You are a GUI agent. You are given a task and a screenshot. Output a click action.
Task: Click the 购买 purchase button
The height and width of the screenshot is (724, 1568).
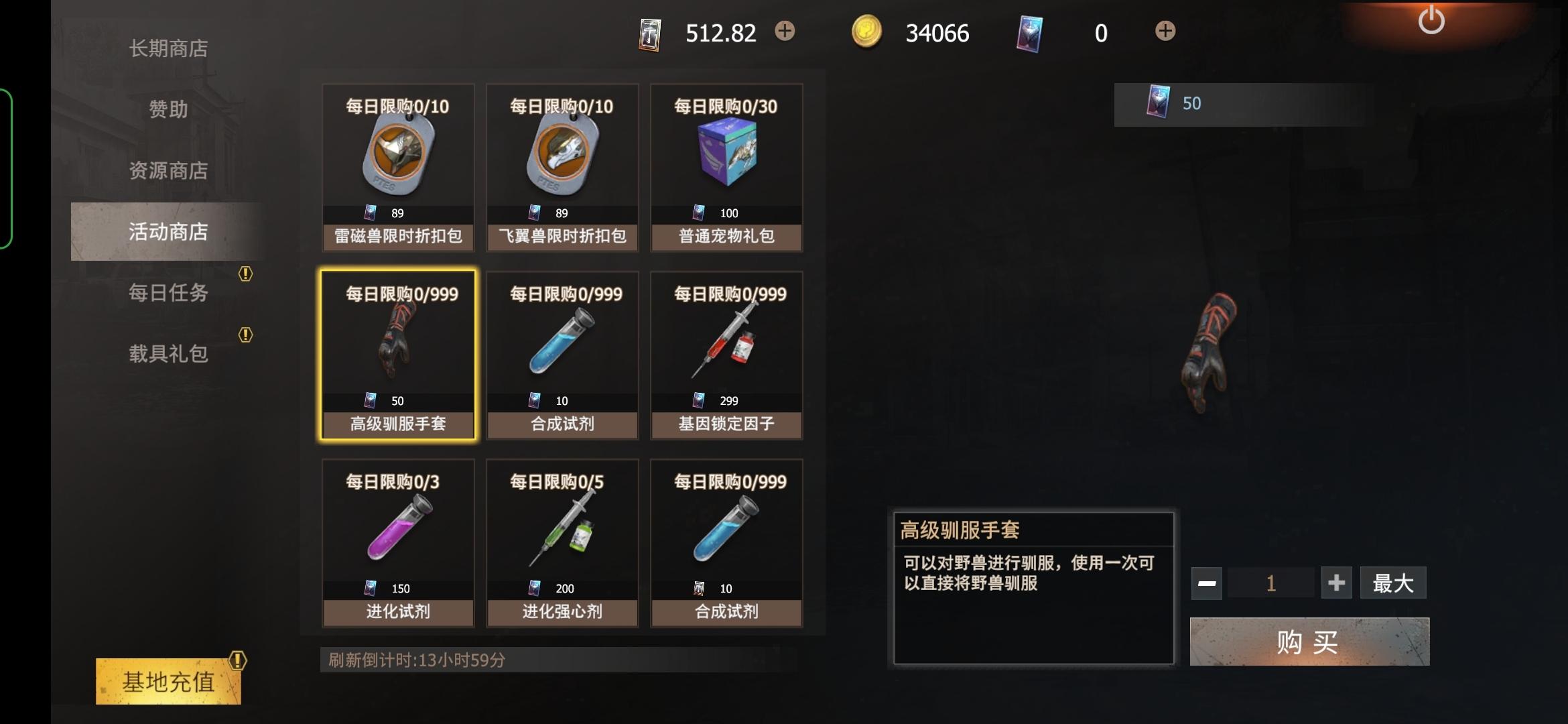[1309, 642]
